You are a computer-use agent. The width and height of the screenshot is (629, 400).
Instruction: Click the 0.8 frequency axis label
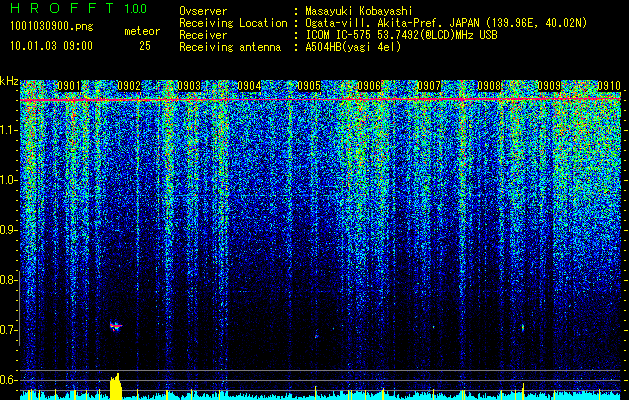pyautogui.click(x=9, y=280)
